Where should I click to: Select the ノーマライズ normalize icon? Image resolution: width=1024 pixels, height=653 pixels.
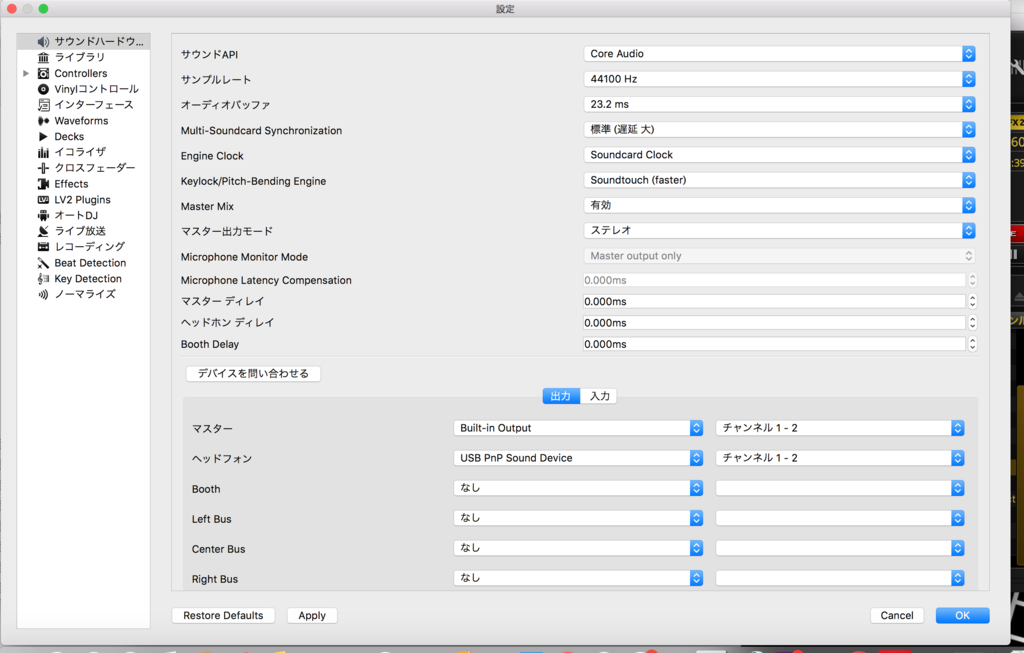tap(43, 295)
